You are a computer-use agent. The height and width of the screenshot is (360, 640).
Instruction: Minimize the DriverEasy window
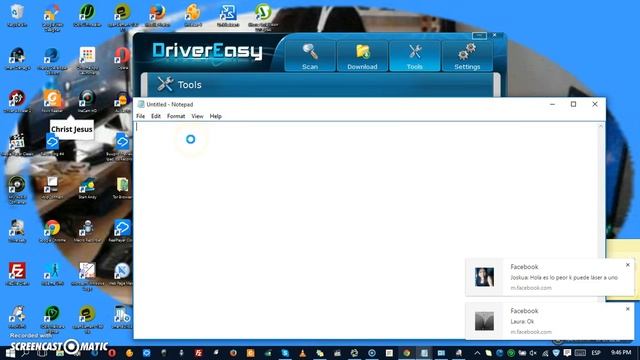(479, 36)
